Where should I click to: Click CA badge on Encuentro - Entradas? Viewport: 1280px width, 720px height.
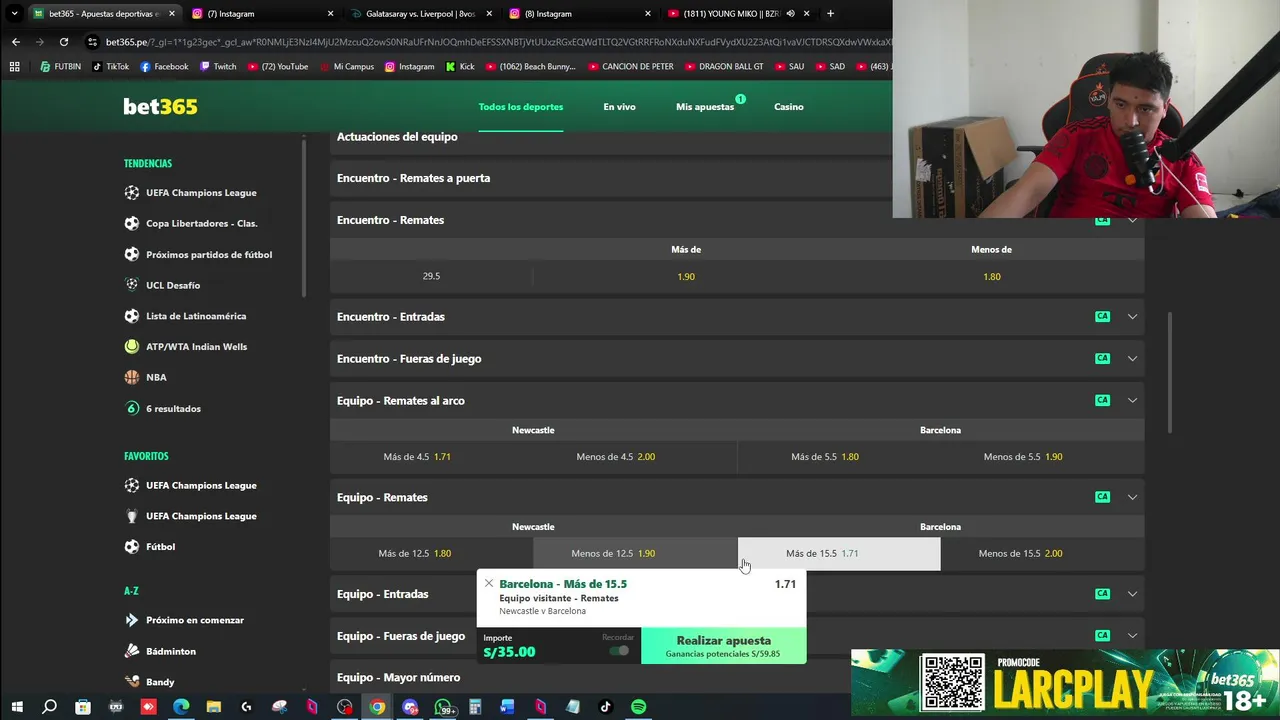click(x=1102, y=316)
